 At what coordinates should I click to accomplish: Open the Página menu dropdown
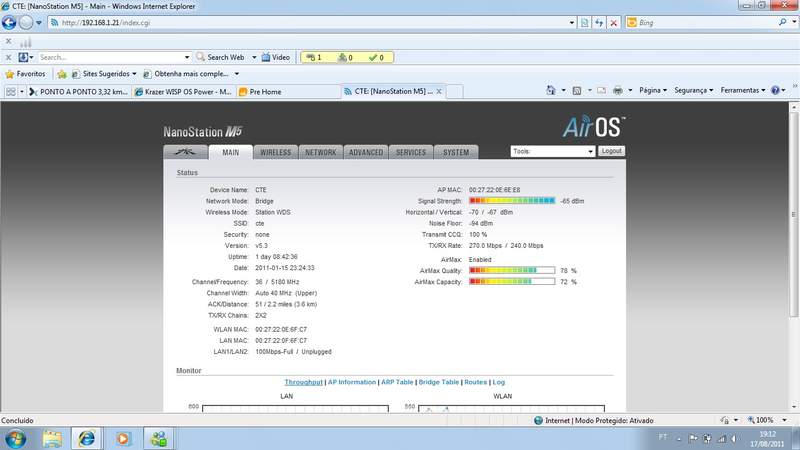pyautogui.click(x=653, y=90)
